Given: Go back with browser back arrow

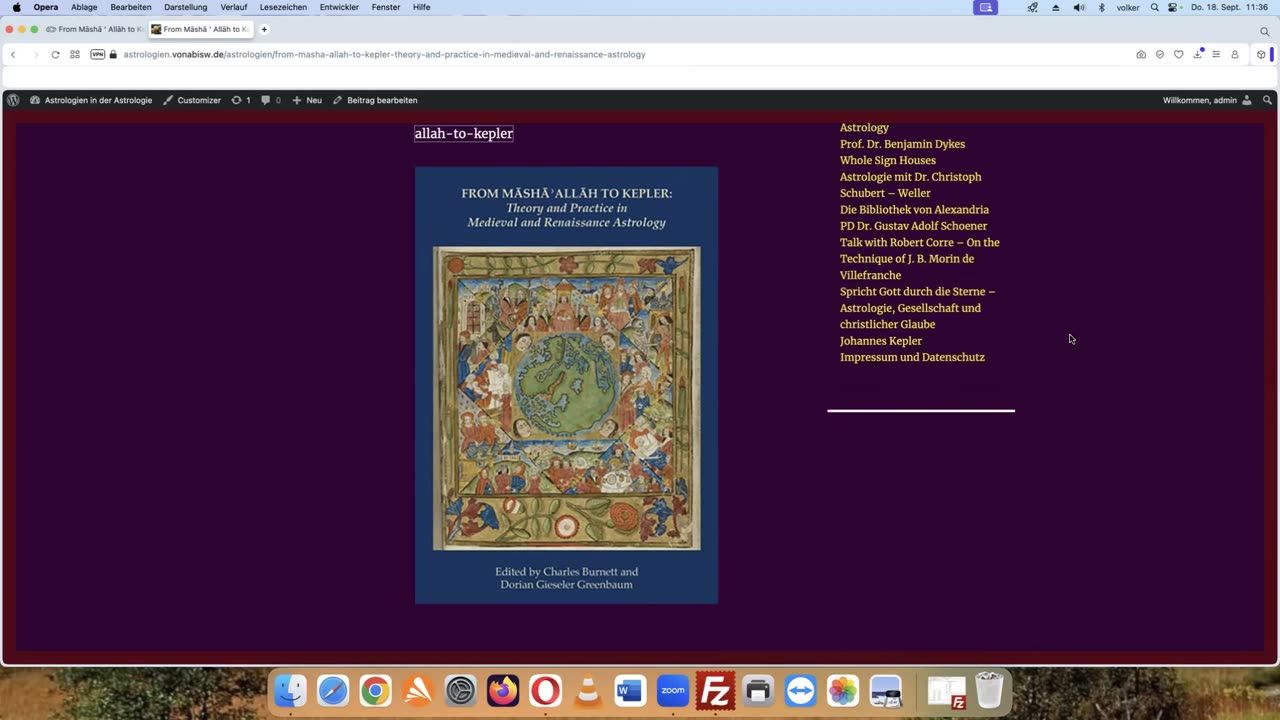Looking at the screenshot, I should (13, 54).
